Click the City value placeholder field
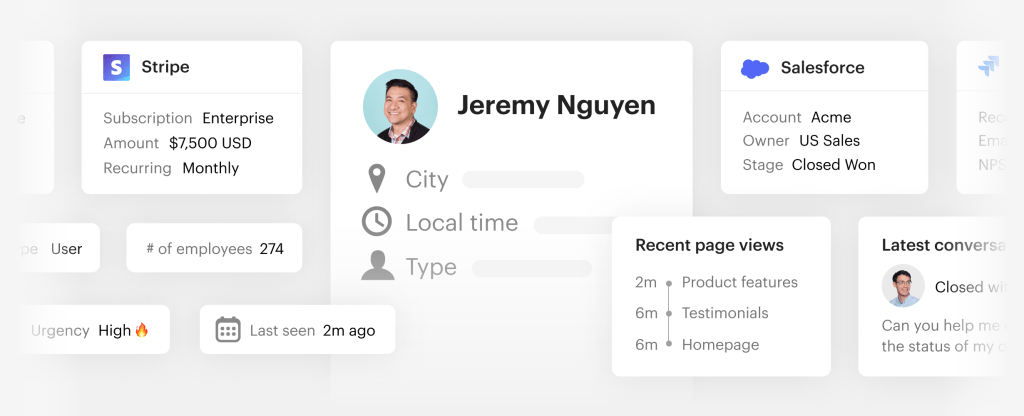Viewport: 1024px width, 416px height. (x=523, y=180)
